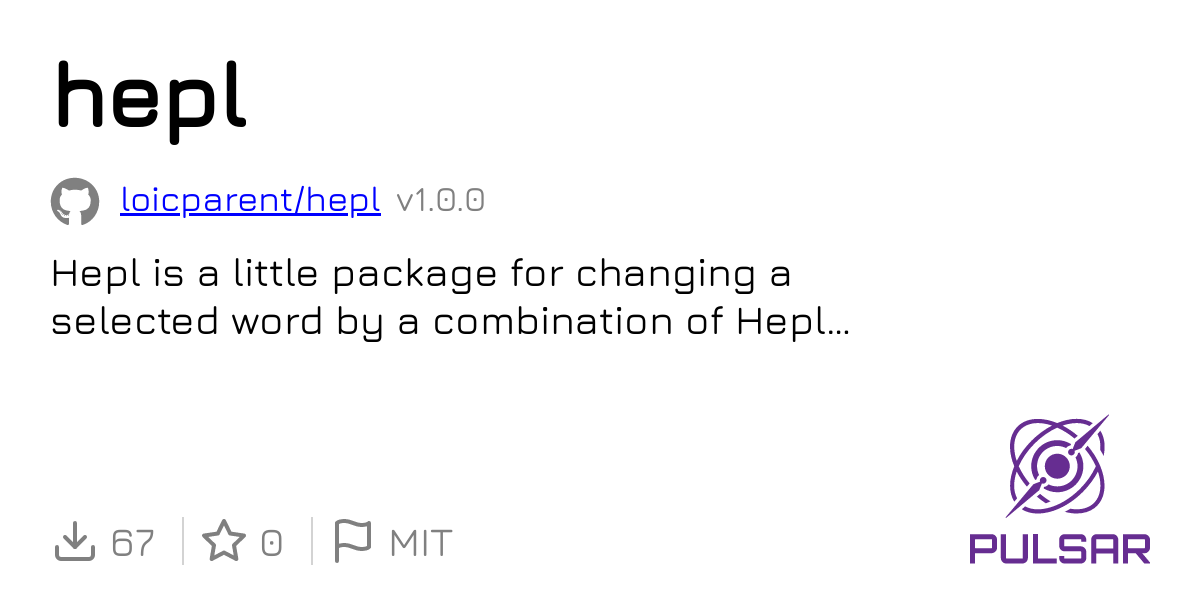Click description line starting "Hepl is a little"
Screen dimensions: 1200x600
click(421, 274)
